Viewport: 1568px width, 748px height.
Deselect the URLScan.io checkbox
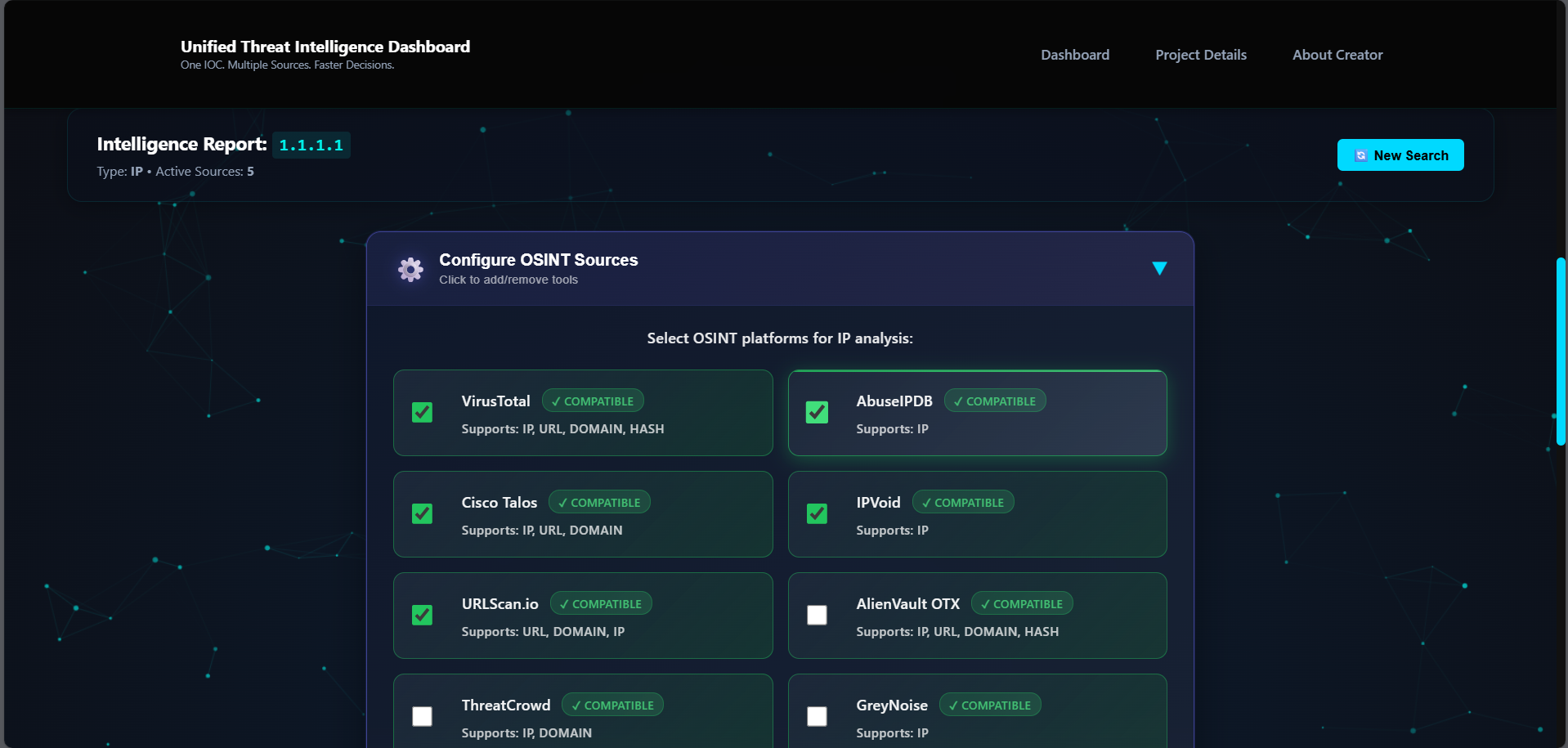tap(422, 615)
